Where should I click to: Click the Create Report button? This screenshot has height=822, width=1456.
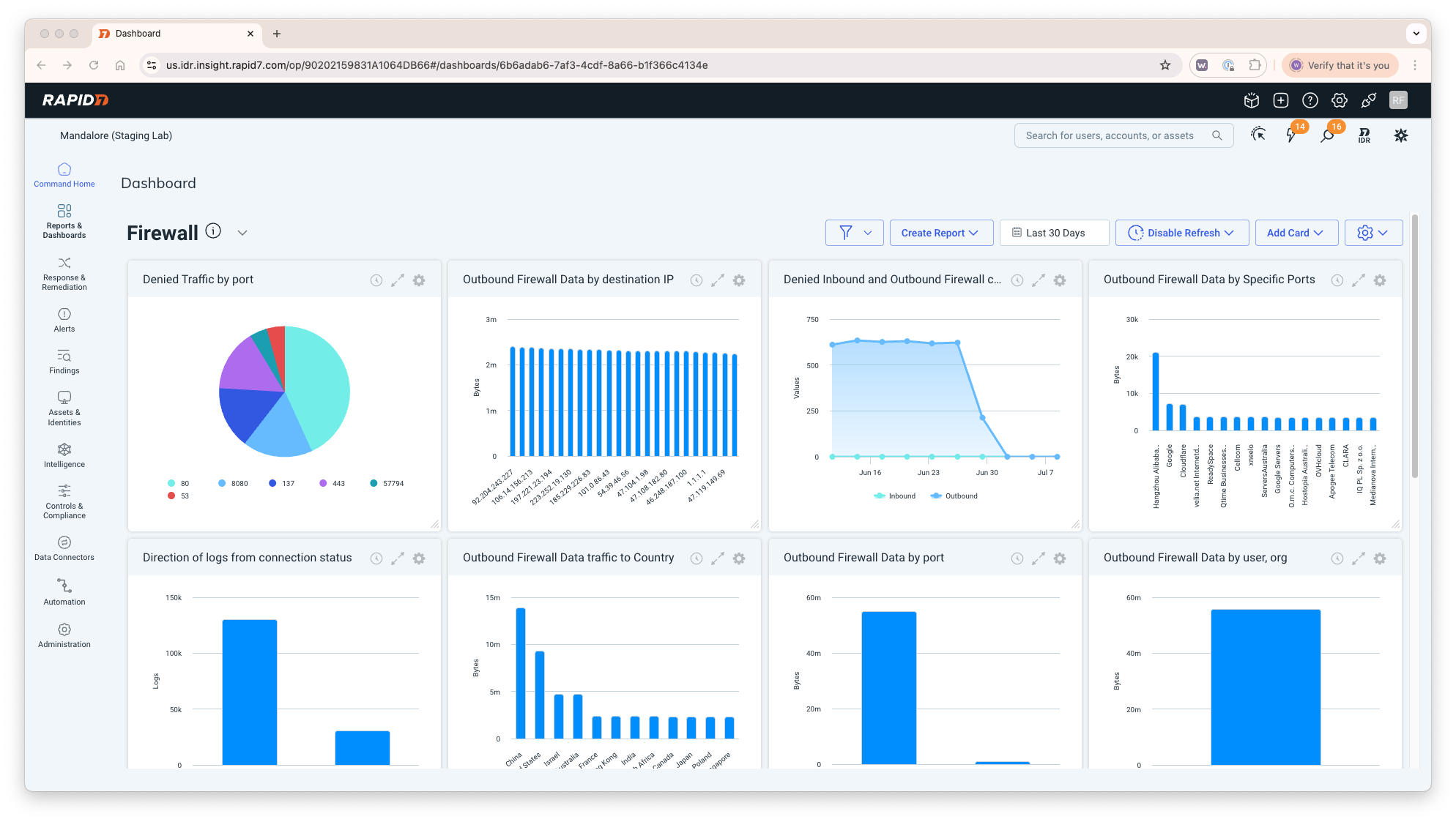(x=940, y=233)
